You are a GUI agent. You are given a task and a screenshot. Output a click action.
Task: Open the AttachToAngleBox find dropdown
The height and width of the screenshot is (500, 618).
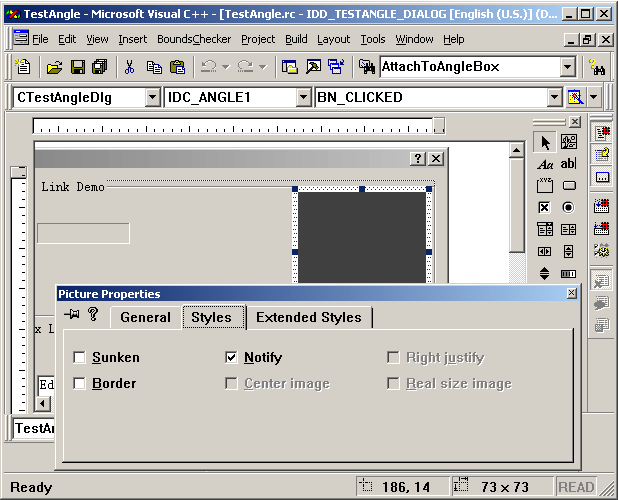point(568,67)
